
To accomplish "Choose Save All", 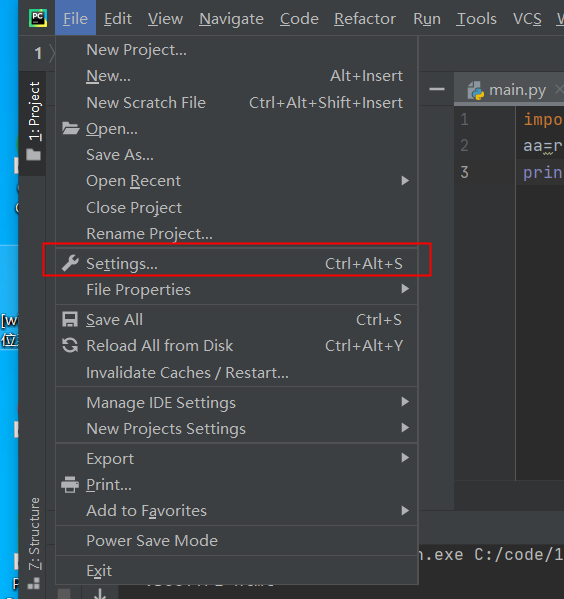I will (x=237, y=319).
